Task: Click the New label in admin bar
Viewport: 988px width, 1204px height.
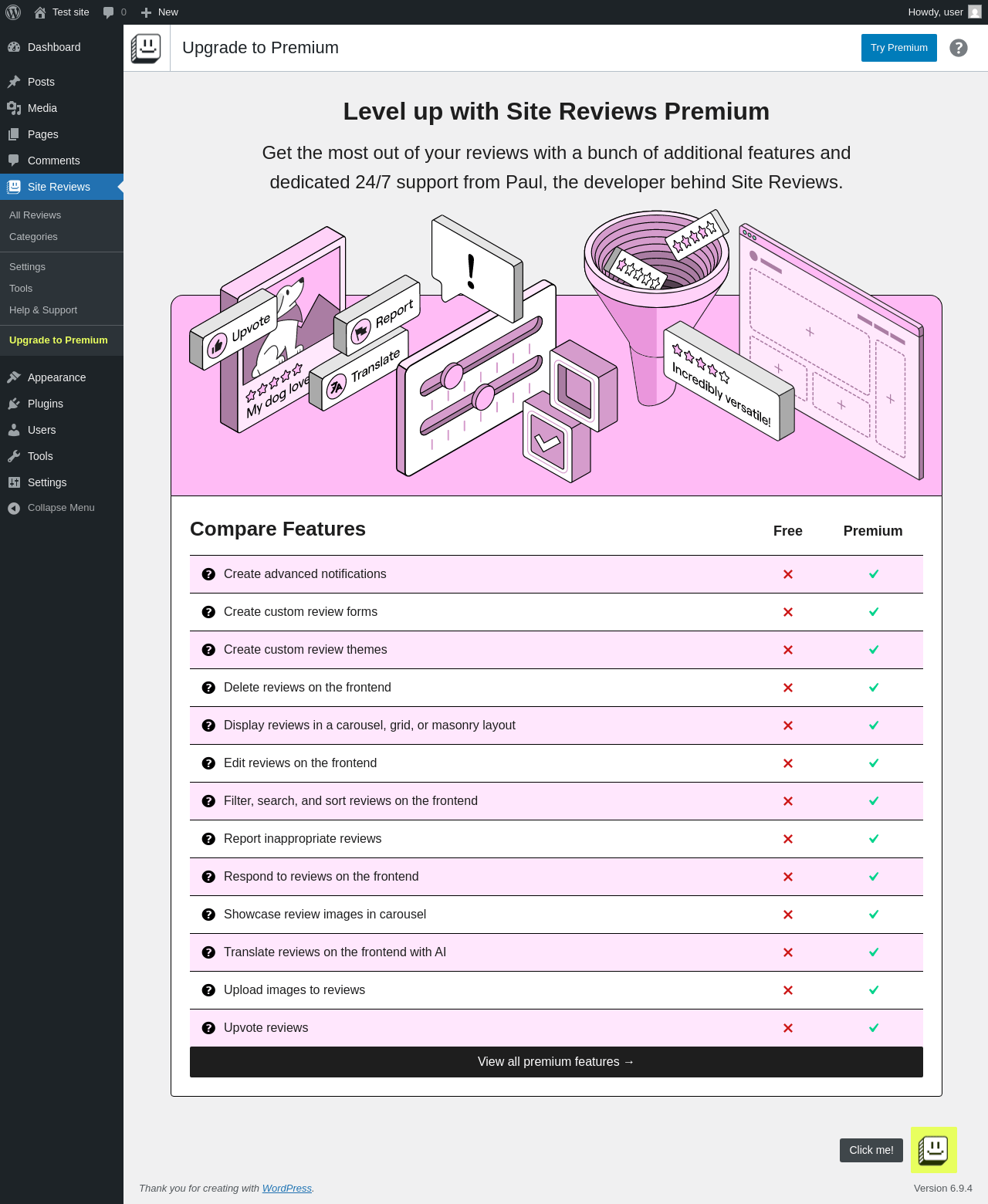Action: (168, 12)
